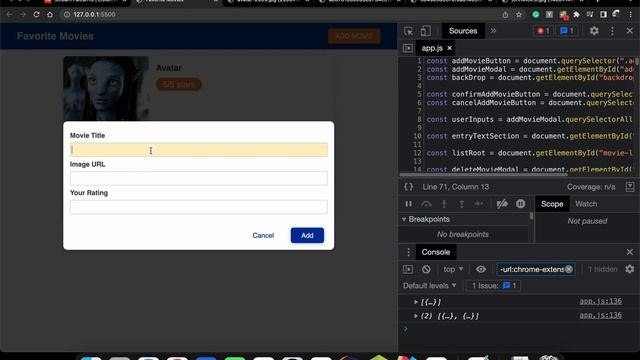Select the Console drawer tab
This screenshot has width=640, height=360.
tap(436, 252)
